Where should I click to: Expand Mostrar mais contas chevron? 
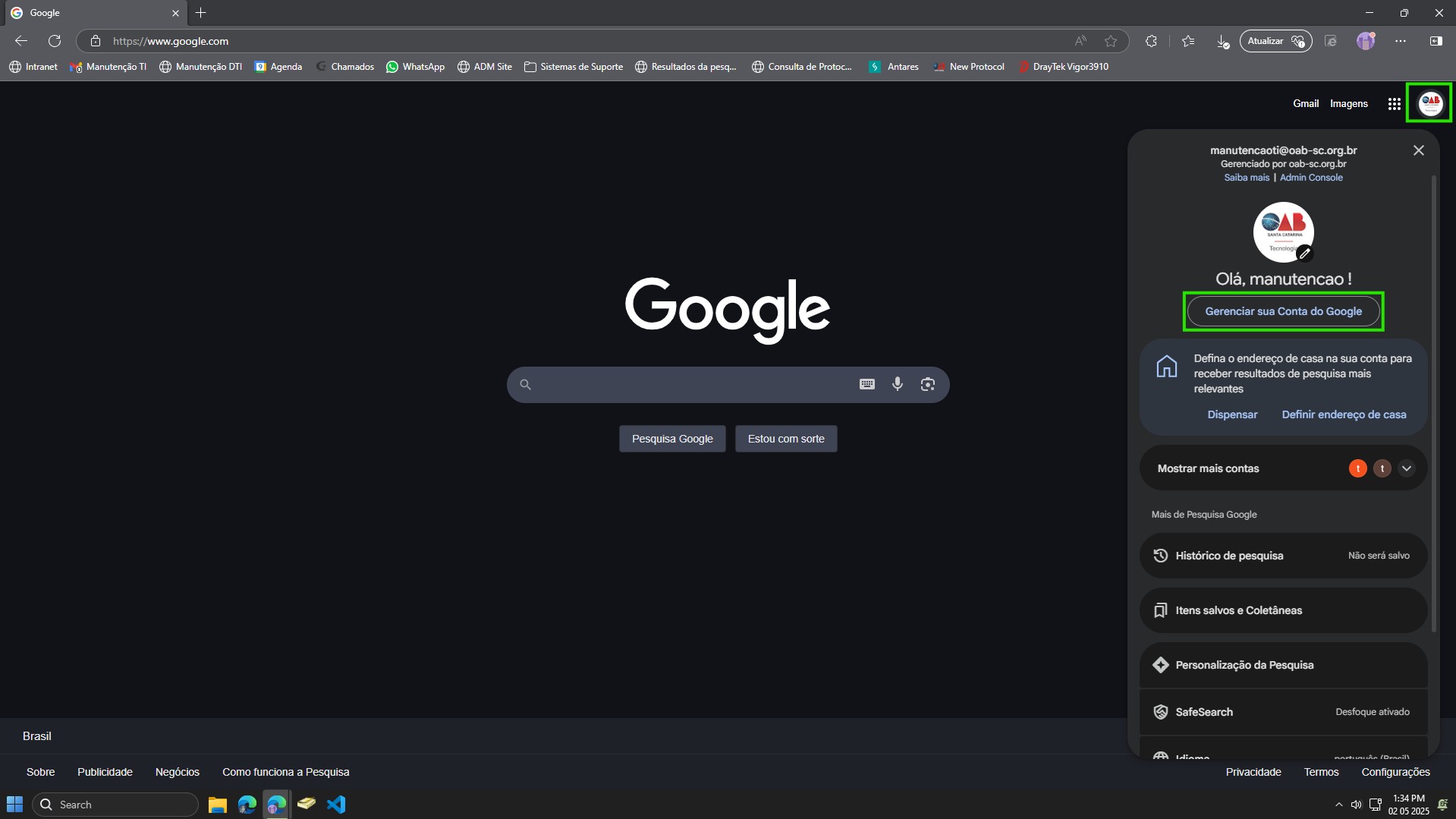tap(1407, 468)
